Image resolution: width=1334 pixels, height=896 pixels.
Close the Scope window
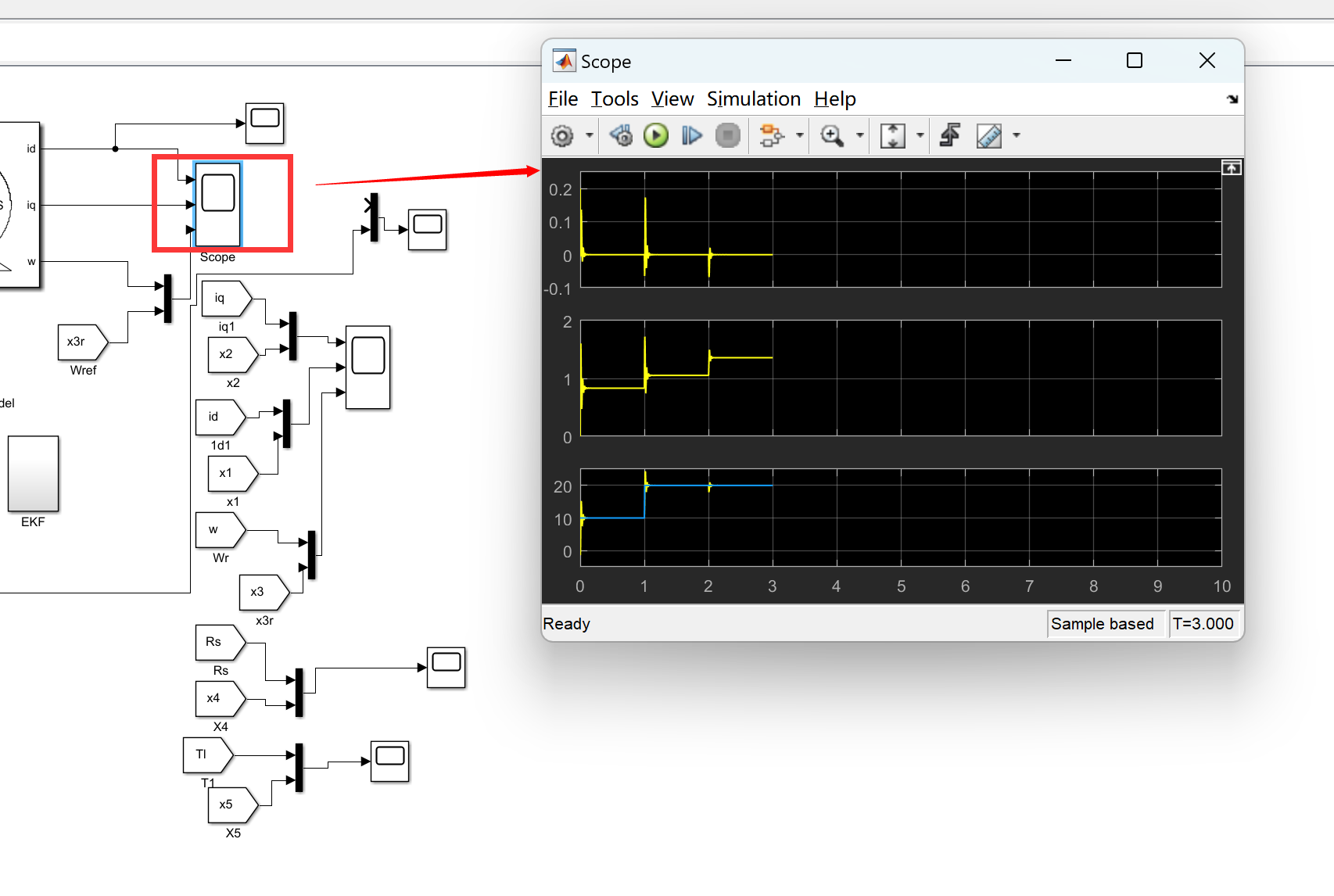[1207, 61]
